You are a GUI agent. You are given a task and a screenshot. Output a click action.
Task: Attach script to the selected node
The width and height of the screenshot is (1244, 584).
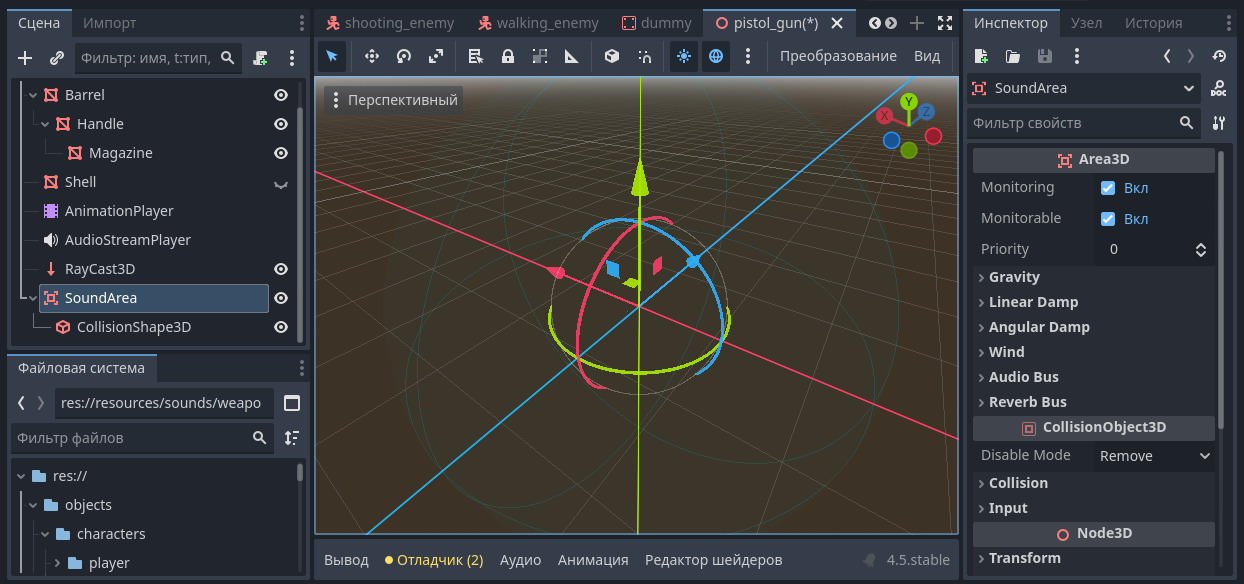261,58
